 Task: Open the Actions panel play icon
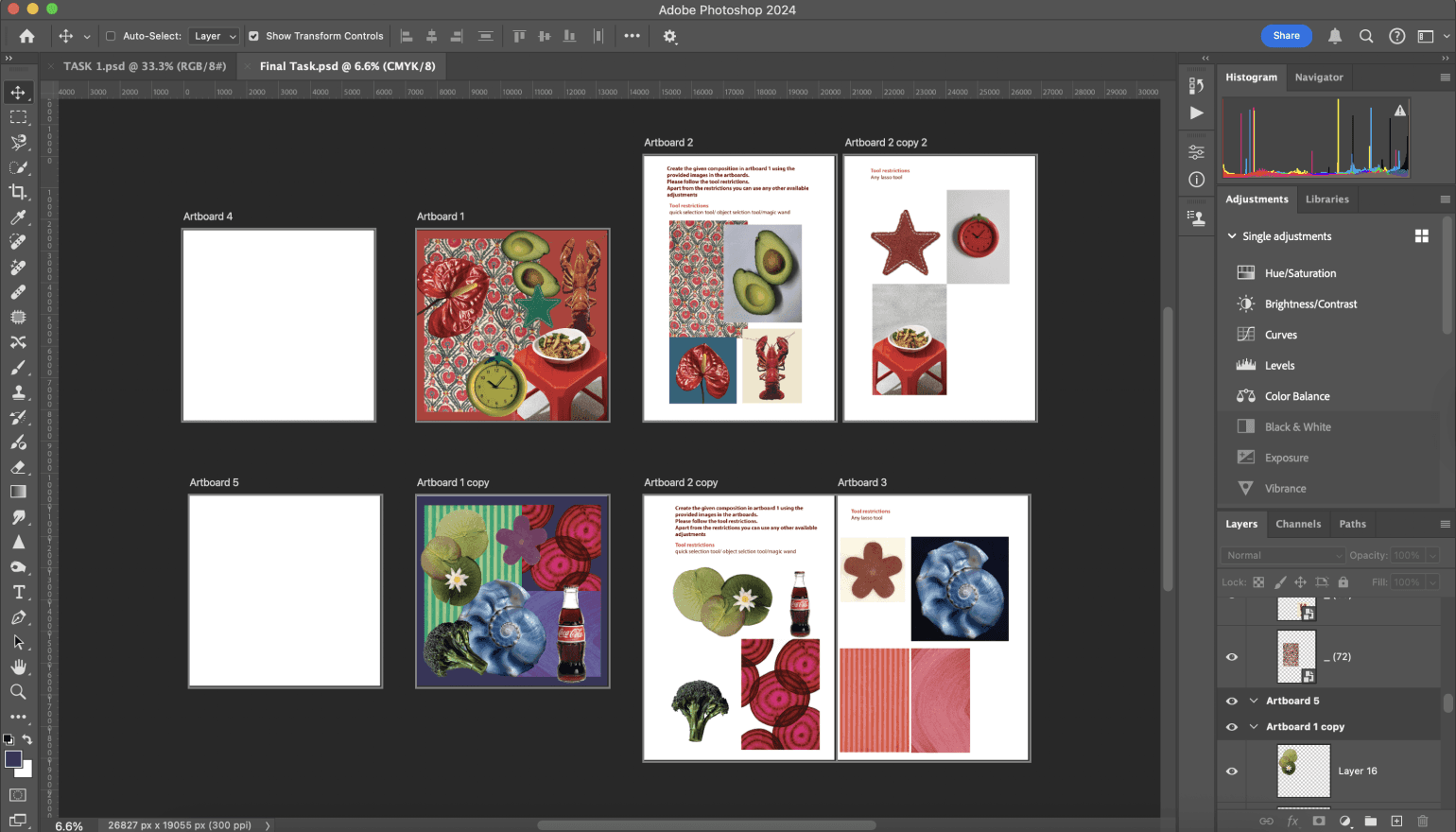(x=1196, y=113)
